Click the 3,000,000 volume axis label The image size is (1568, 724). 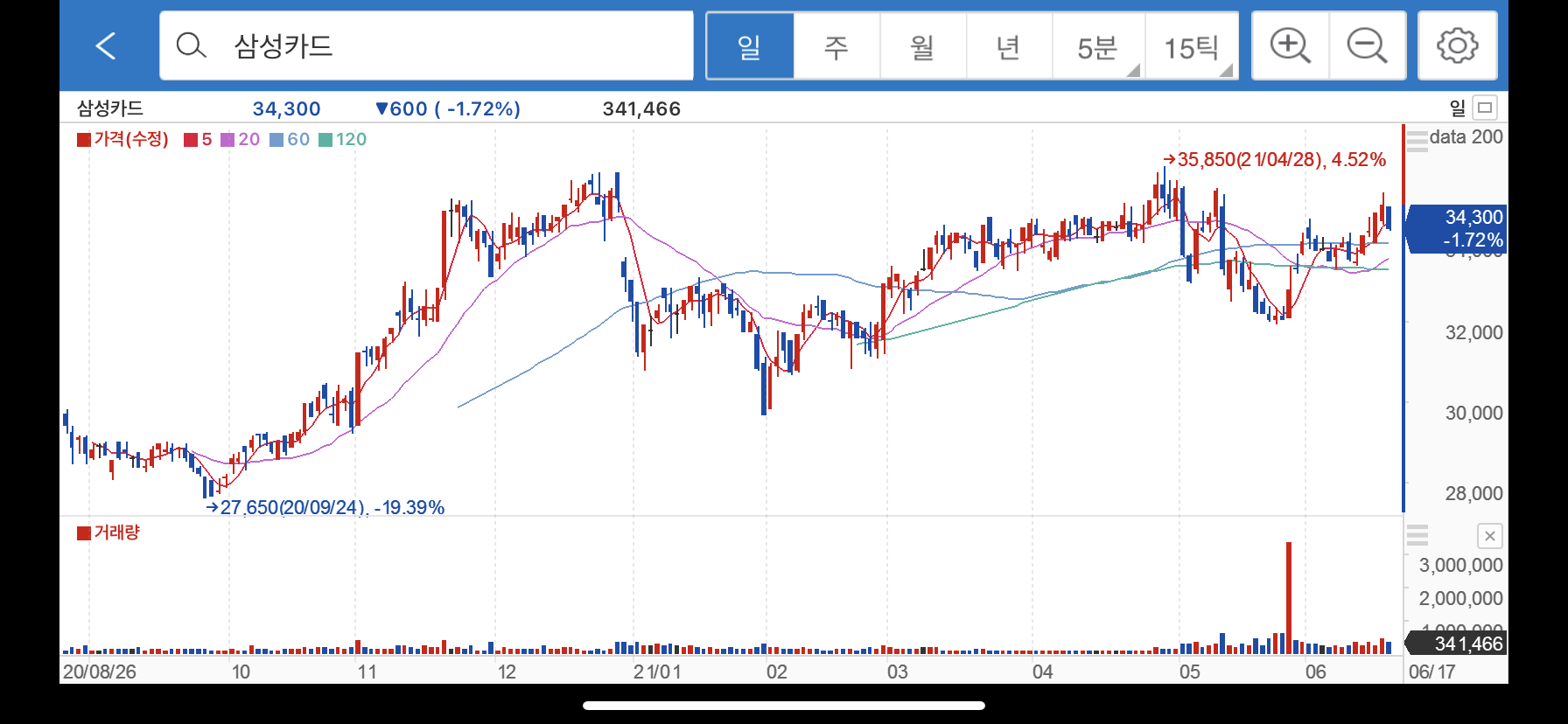[x=1460, y=565]
